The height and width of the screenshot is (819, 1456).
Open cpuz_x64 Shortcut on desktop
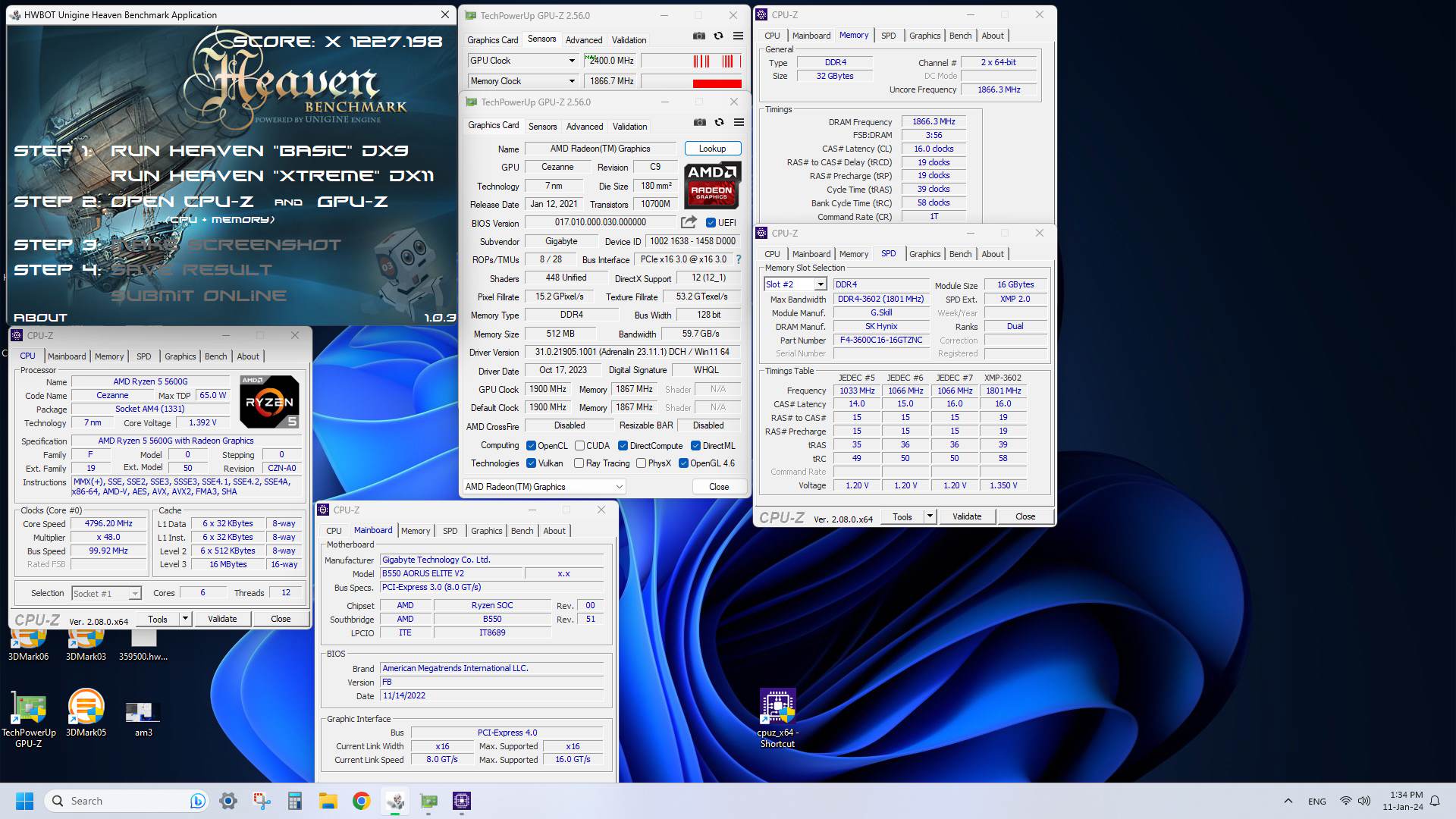pyautogui.click(x=777, y=718)
